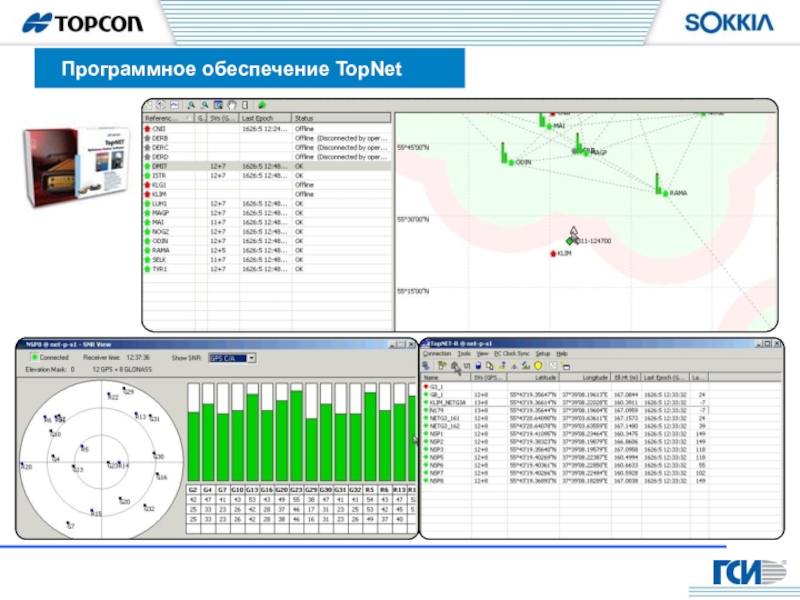Select the DMIT station row
Image resolution: width=800 pixels, height=600 pixels.
tap(160, 166)
